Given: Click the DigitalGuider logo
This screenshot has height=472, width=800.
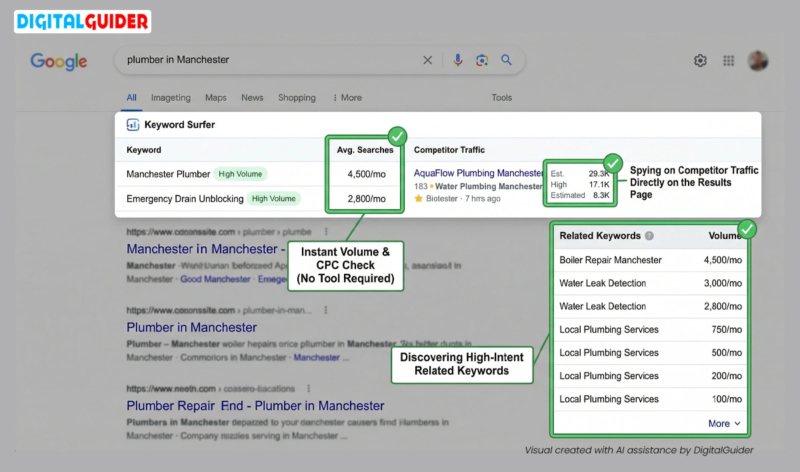Looking at the screenshot, I should (x=82, y=21).
